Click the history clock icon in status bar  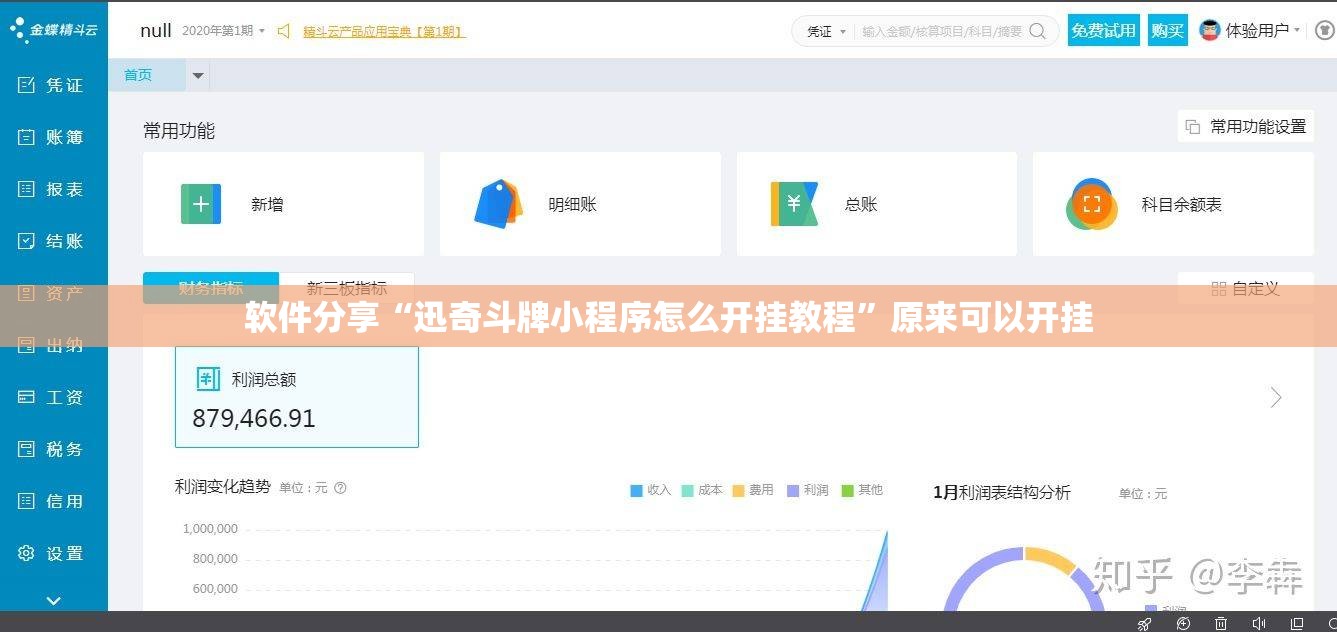click(1184, 623)
